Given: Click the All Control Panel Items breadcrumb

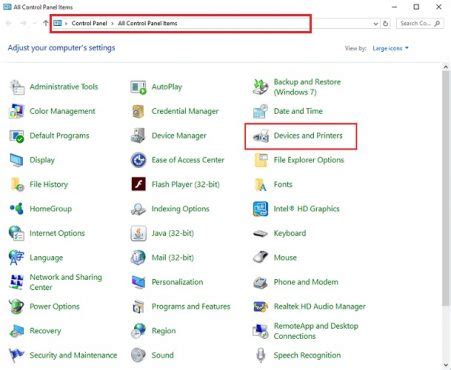Looking at the screenshot, I should [x=147, y=23].
